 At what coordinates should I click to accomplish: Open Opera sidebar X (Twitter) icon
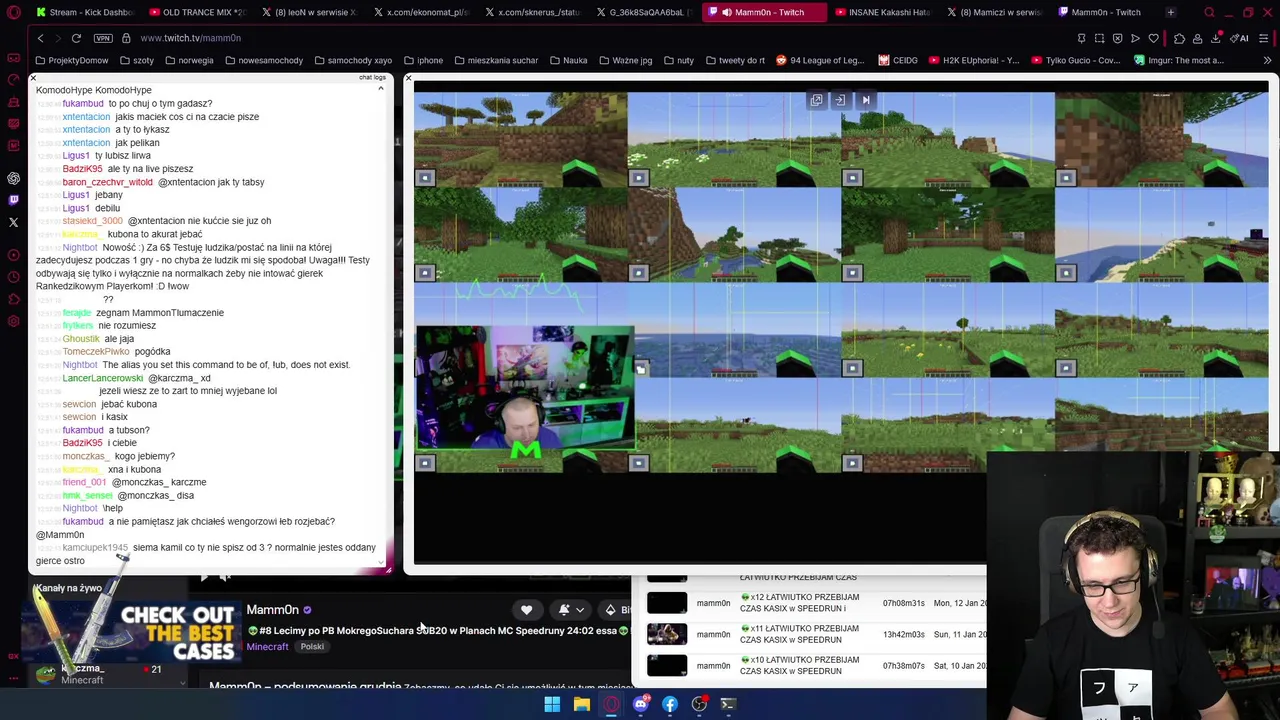click(13, 222)
